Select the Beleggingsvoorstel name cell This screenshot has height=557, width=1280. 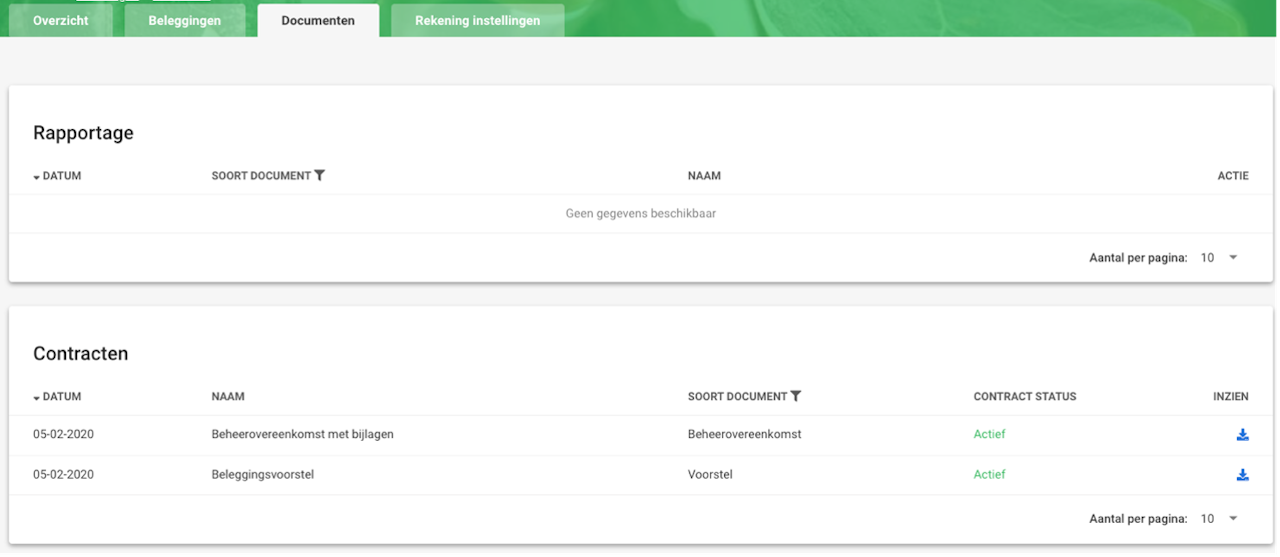point(263,475)
